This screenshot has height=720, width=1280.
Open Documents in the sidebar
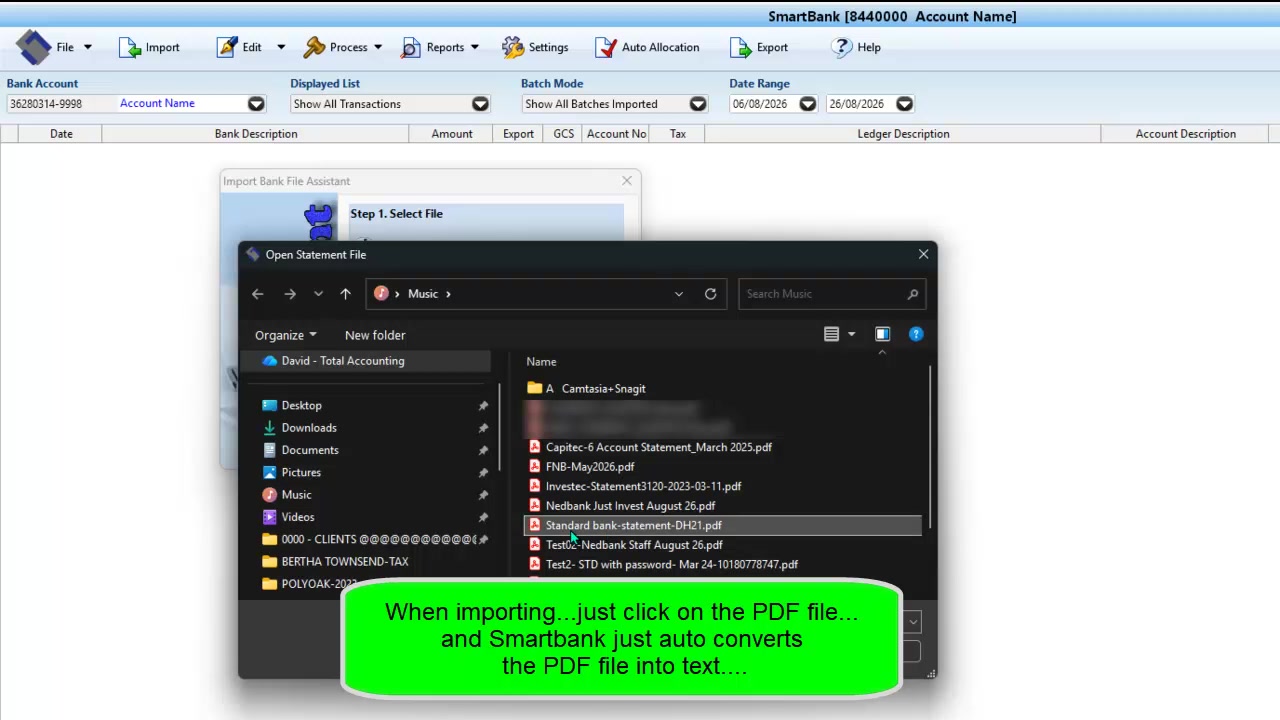(x=309, y=450)
